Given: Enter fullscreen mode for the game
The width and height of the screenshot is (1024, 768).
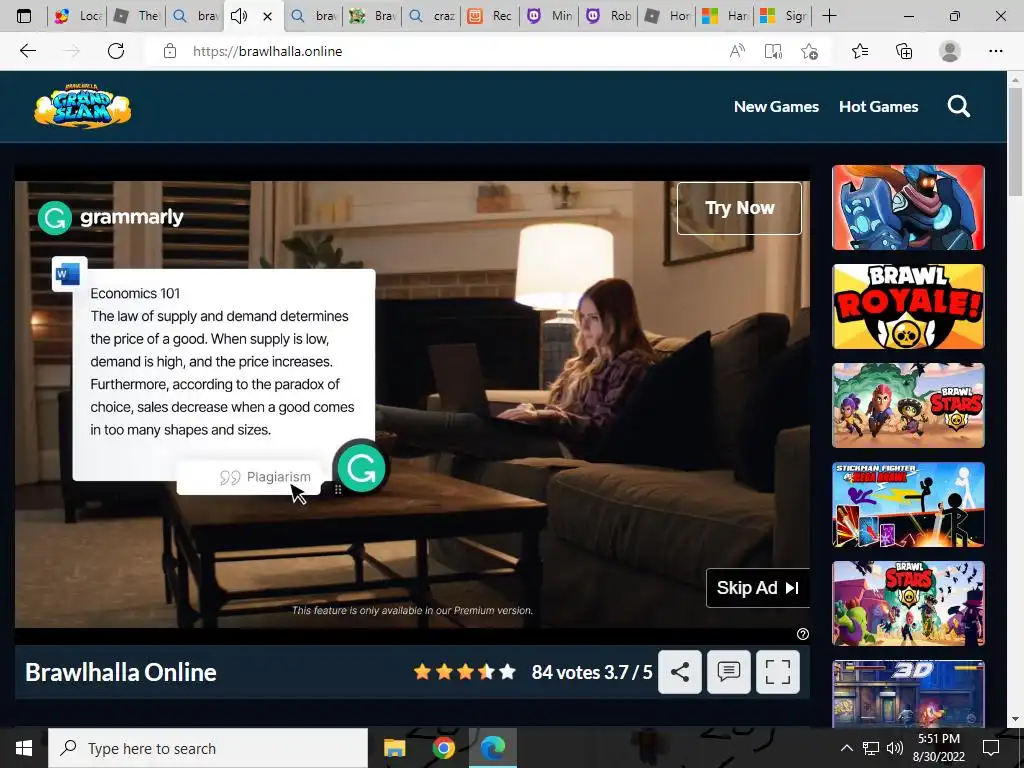Looking at the screenshot, I should click(778, 671).
